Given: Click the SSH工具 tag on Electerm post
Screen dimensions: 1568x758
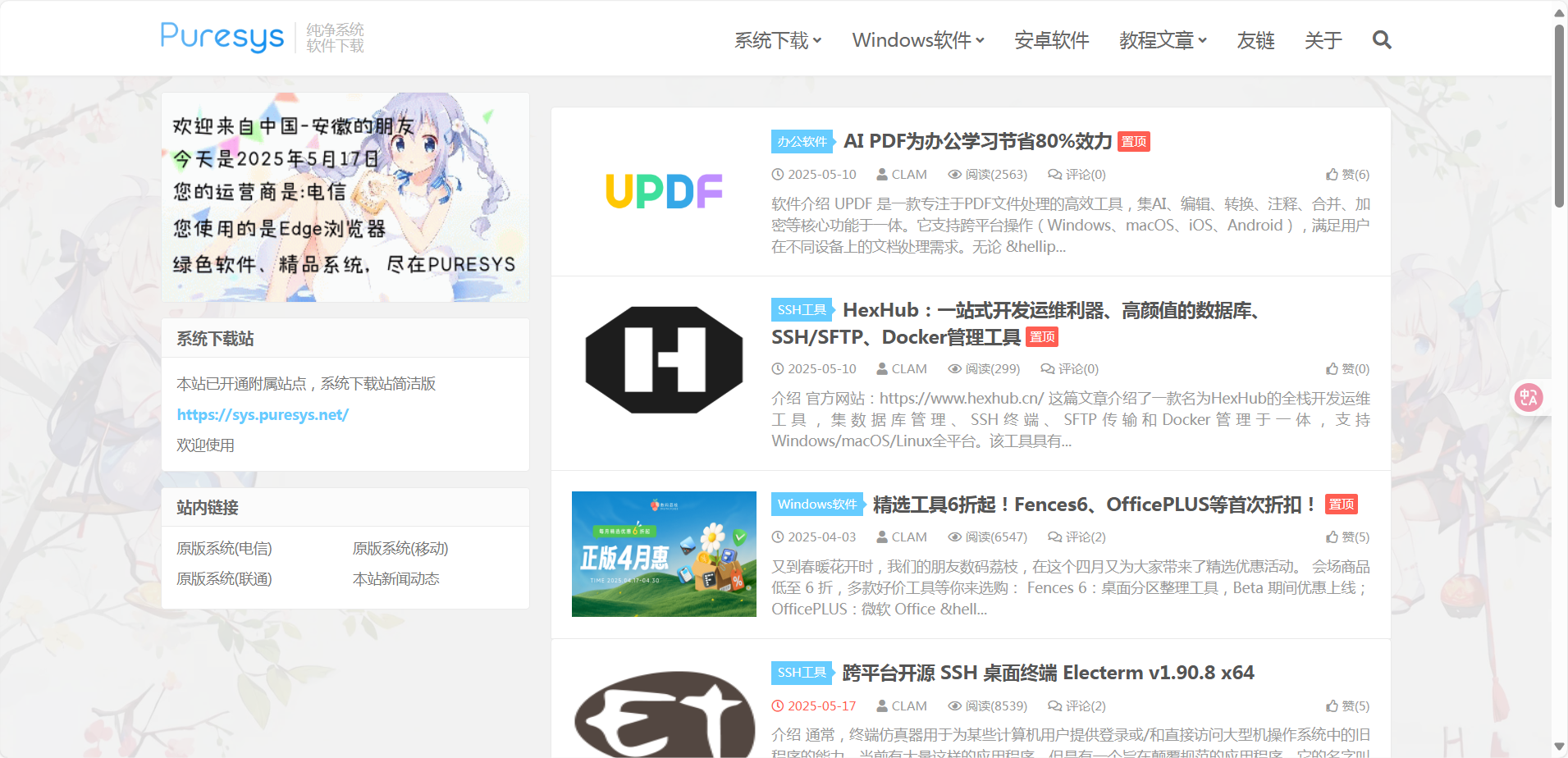Looking at the screenshot, I should click(x=802, y=672).
